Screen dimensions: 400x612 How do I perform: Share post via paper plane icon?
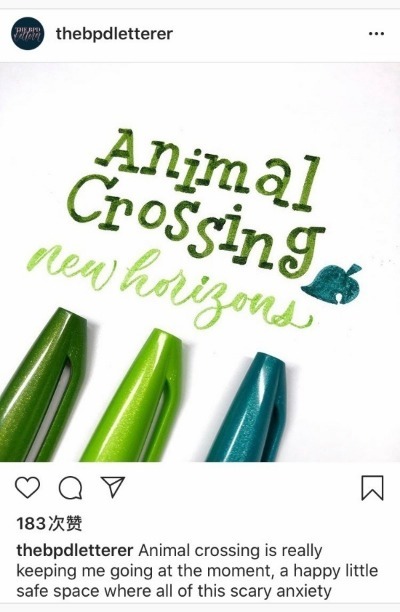(x=112, y=487)
